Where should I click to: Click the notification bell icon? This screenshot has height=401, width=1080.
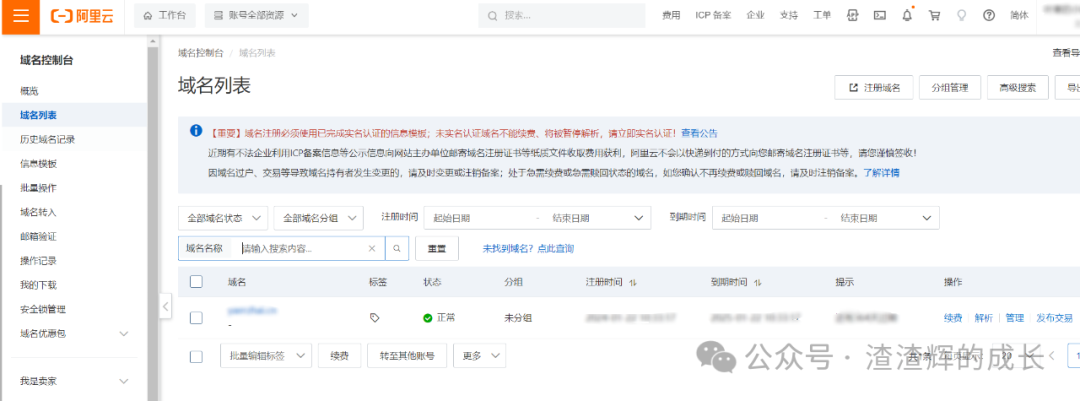coord(907,15)
